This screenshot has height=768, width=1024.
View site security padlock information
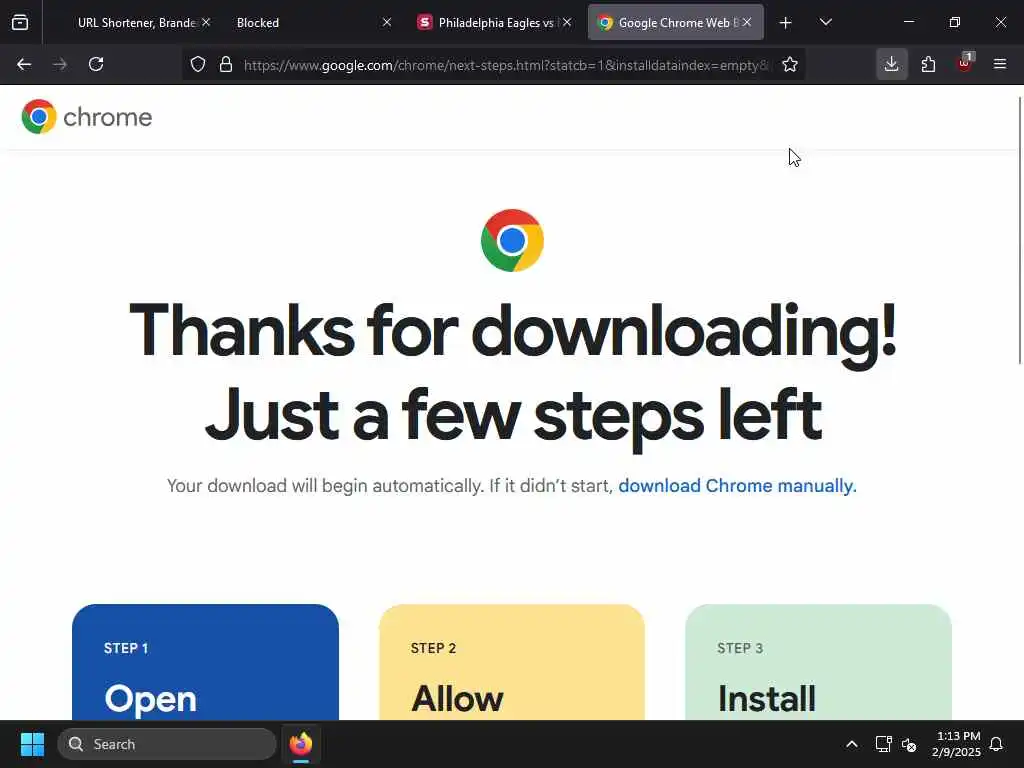click(x=226, y=64)
